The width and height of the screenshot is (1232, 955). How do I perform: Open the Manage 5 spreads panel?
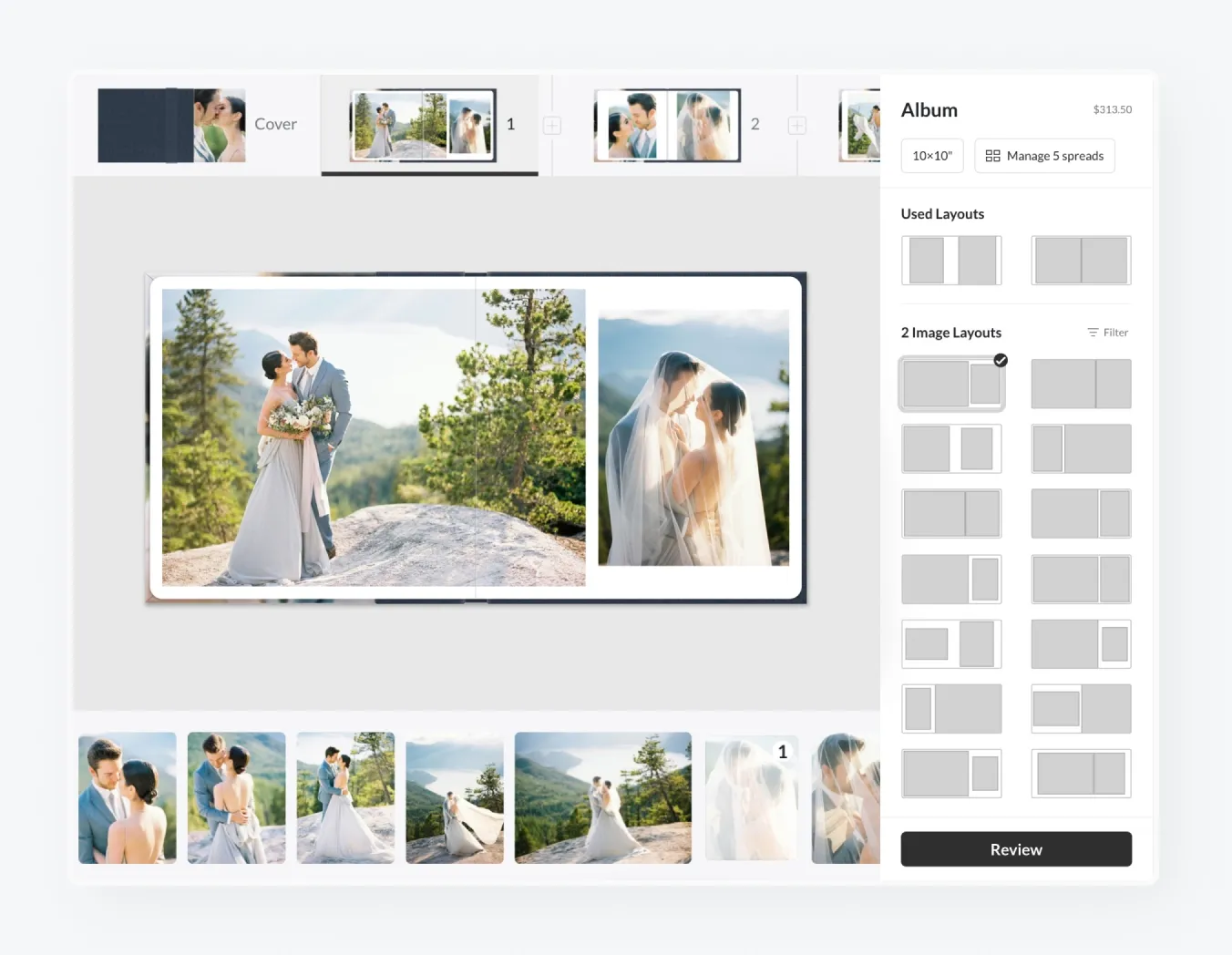tap(1044, 155)
